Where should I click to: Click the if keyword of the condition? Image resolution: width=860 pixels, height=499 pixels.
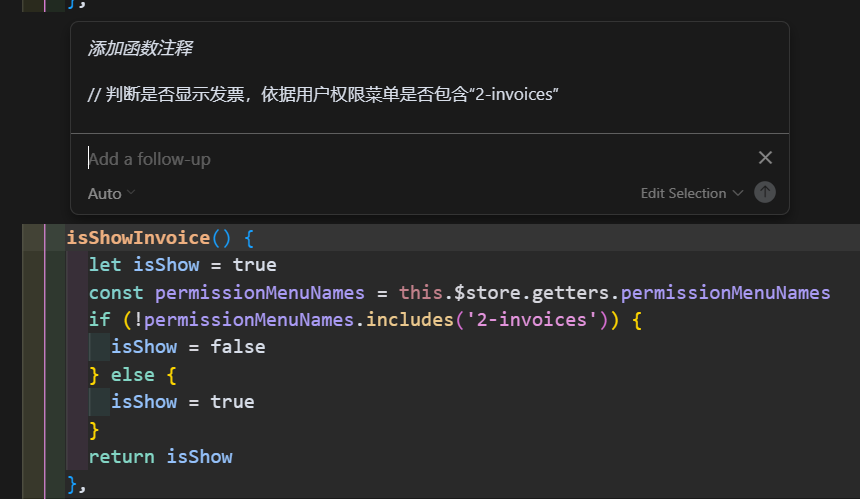pos(100,320)
